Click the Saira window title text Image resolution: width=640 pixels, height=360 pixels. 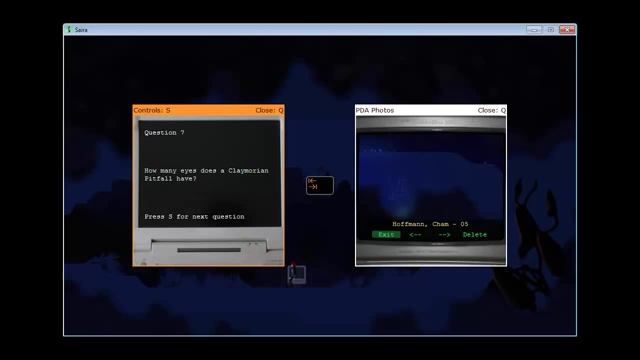(x=81, y=30)
